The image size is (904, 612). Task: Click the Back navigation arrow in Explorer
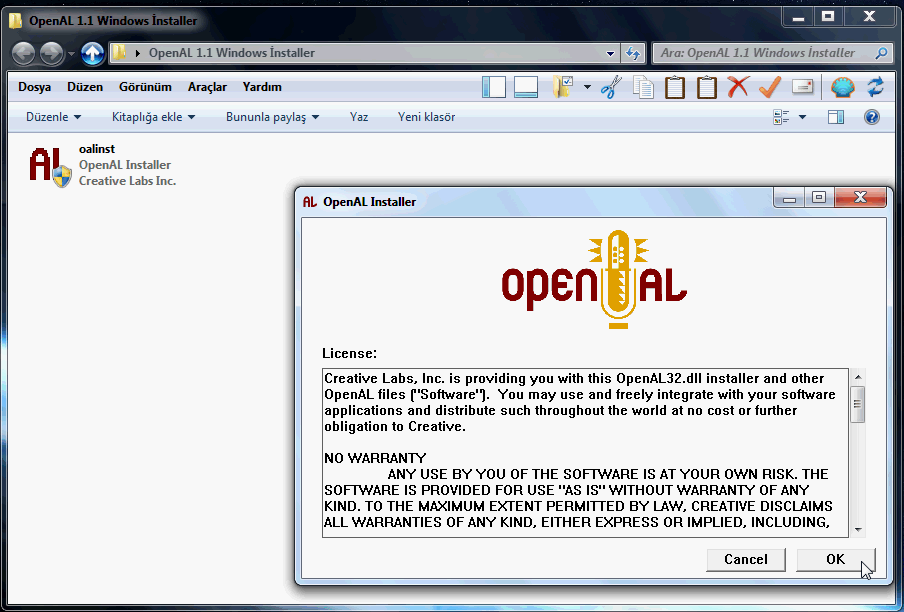[24, 54]
